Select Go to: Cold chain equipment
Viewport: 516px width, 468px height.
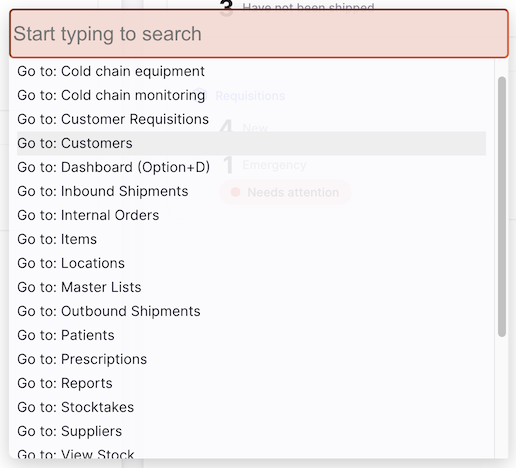pyautogui.click(x=251, y=71)
